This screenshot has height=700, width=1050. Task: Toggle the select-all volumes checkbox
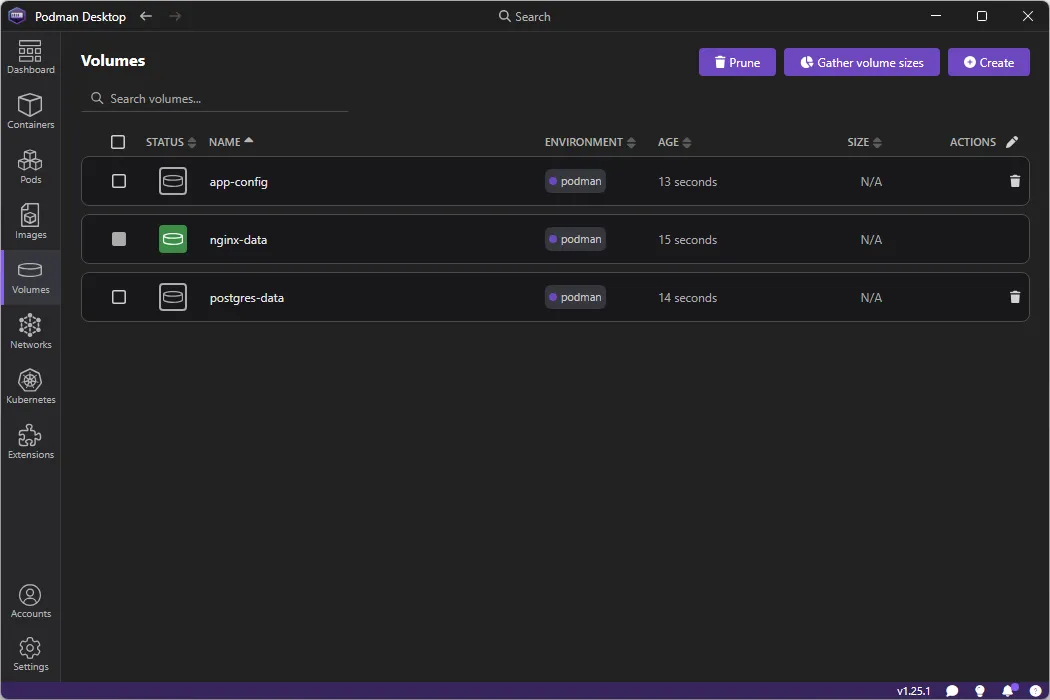(118, 141)
